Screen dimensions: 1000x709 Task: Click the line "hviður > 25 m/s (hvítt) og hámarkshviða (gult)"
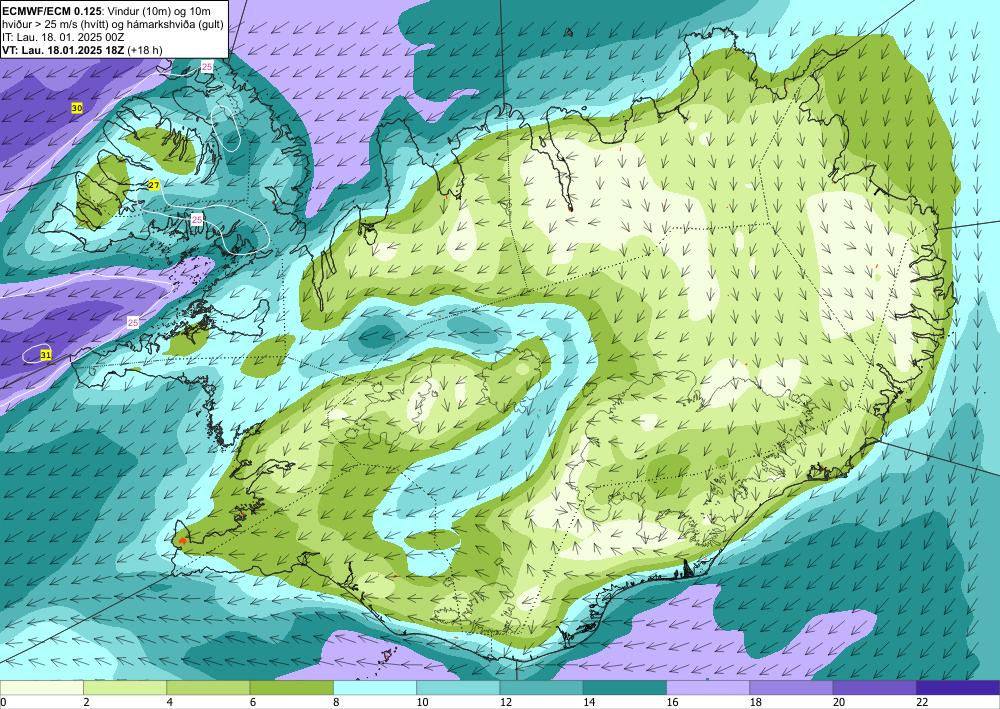click(113, 24)
